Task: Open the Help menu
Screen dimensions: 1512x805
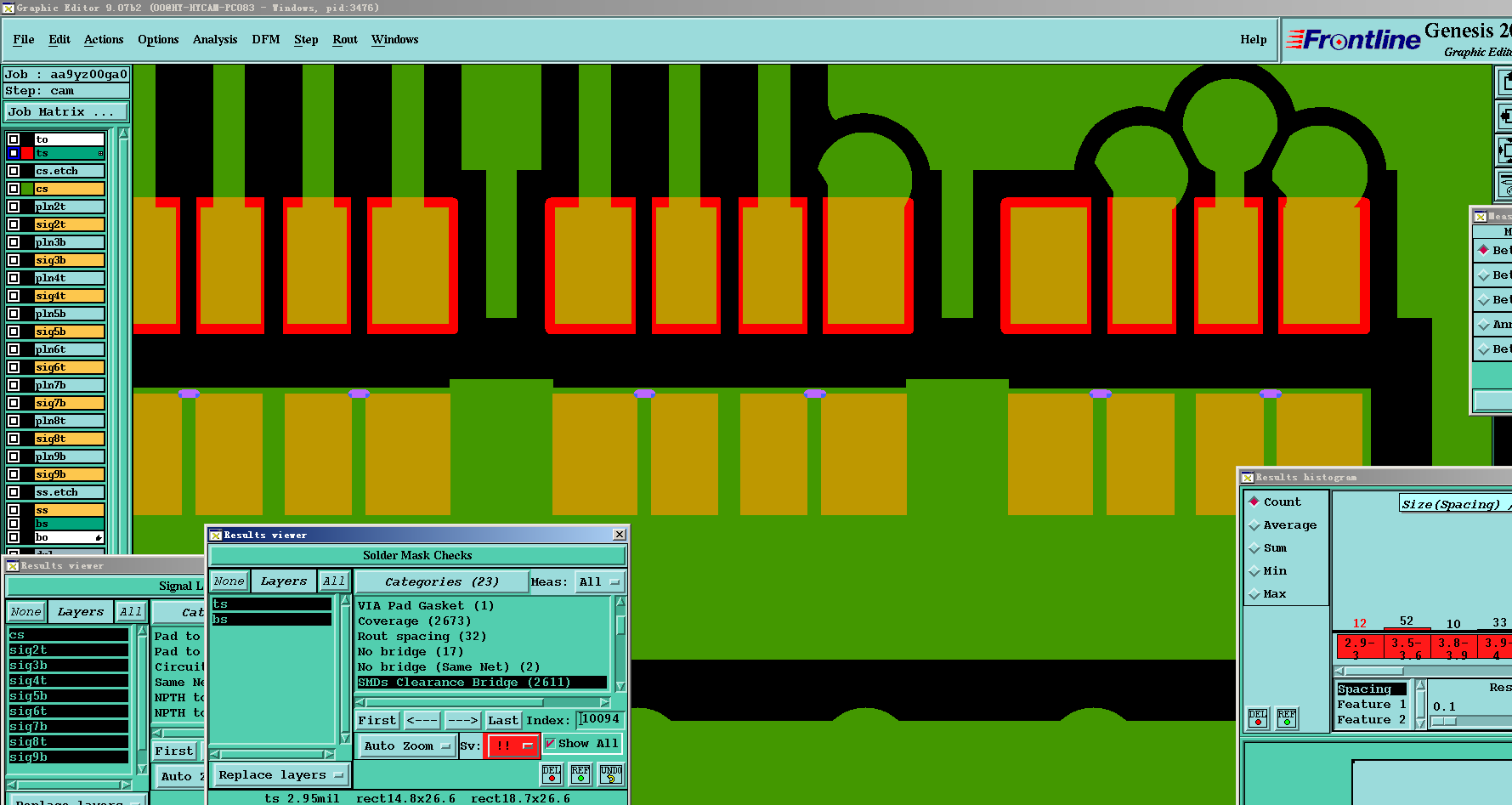Action: [1254, 40]
